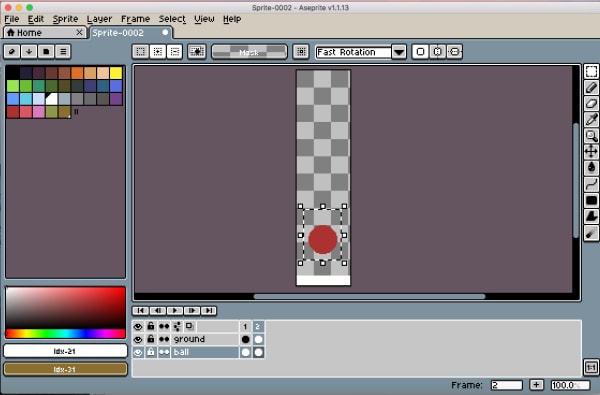Screen dimensions: 600x395
Task: Go to the last frame
Action: pos(209,310)
